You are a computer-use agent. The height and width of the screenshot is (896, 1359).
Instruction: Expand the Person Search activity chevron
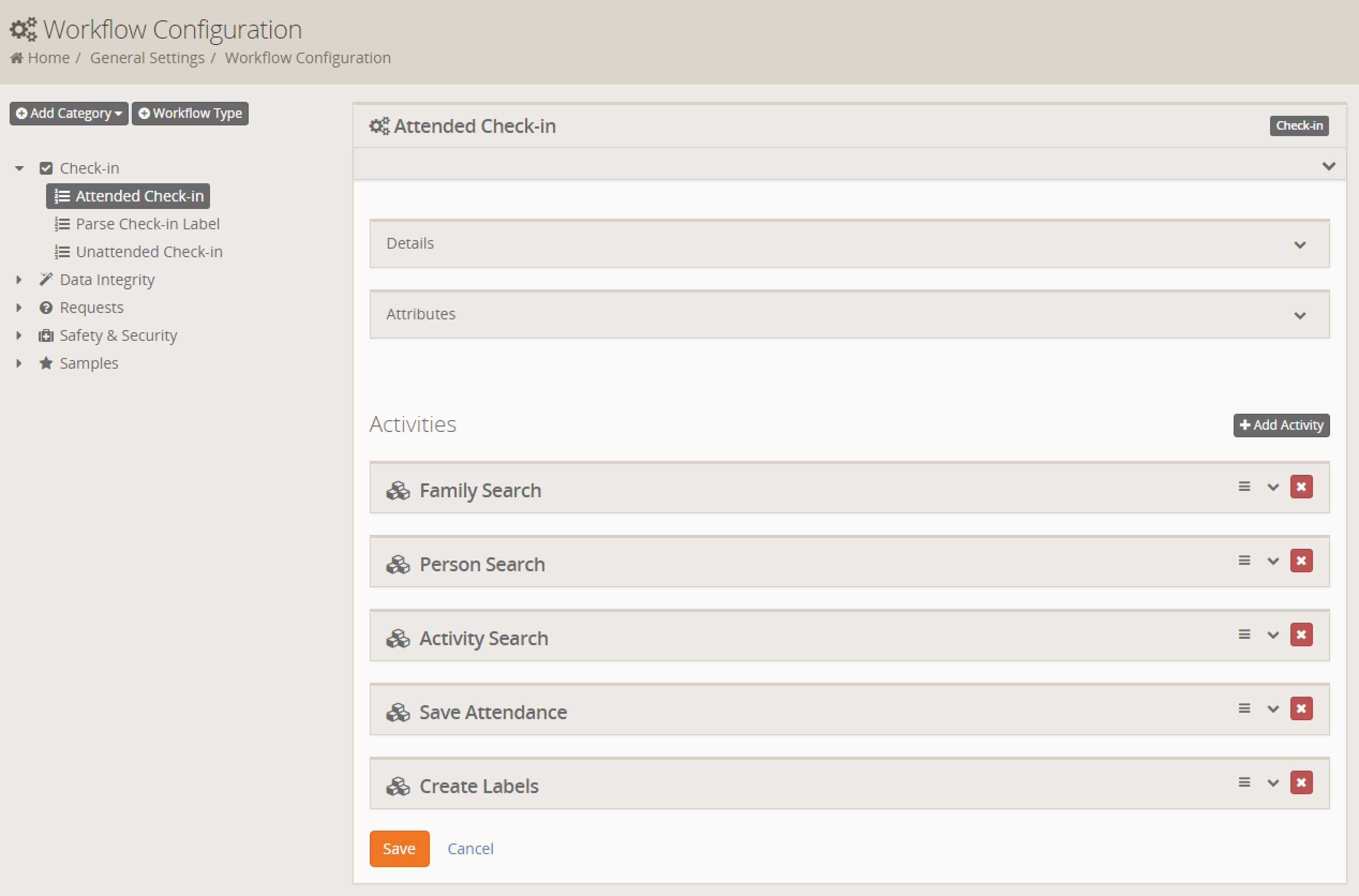pyautogui.click(x=1273, y=561)
